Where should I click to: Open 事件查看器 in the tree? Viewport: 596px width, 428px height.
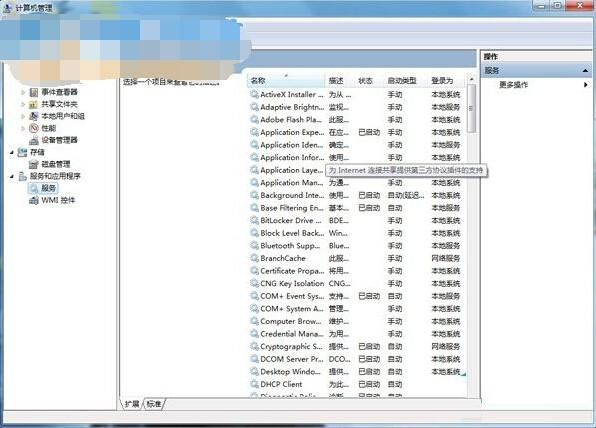(59, 92)
